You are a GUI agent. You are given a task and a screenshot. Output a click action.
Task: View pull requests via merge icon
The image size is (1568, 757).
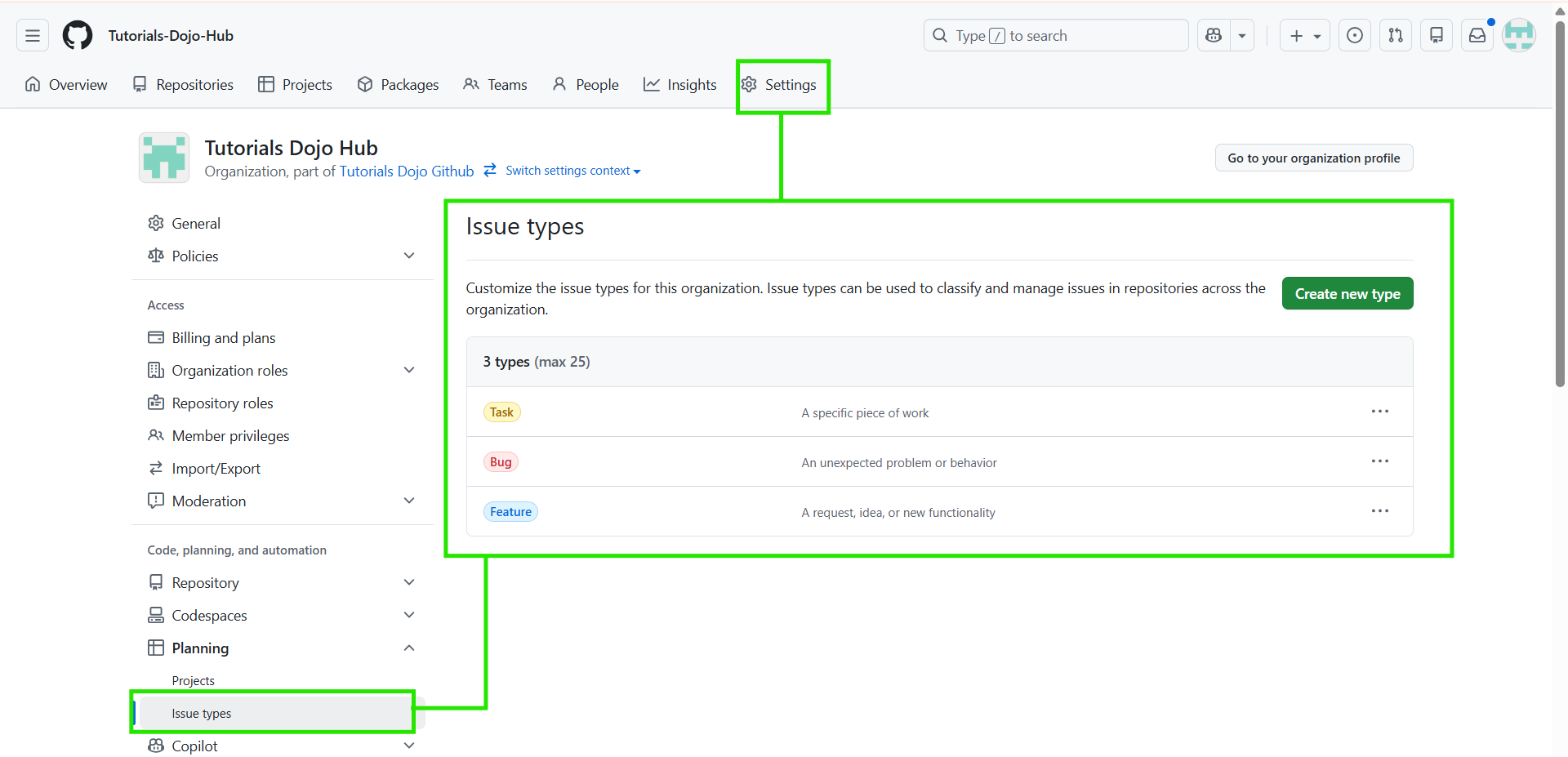[1396, 35]
